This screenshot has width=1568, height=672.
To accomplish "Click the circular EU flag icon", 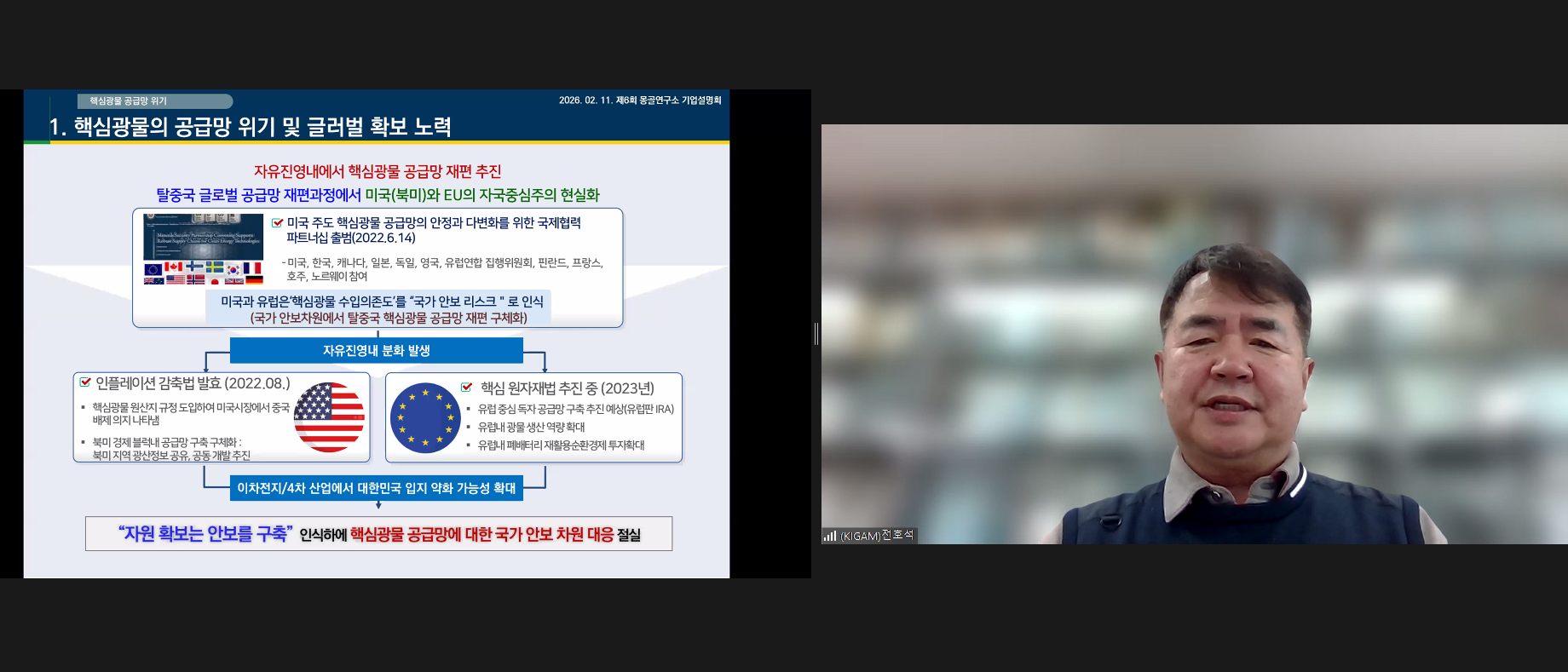I will coord(424,417).
